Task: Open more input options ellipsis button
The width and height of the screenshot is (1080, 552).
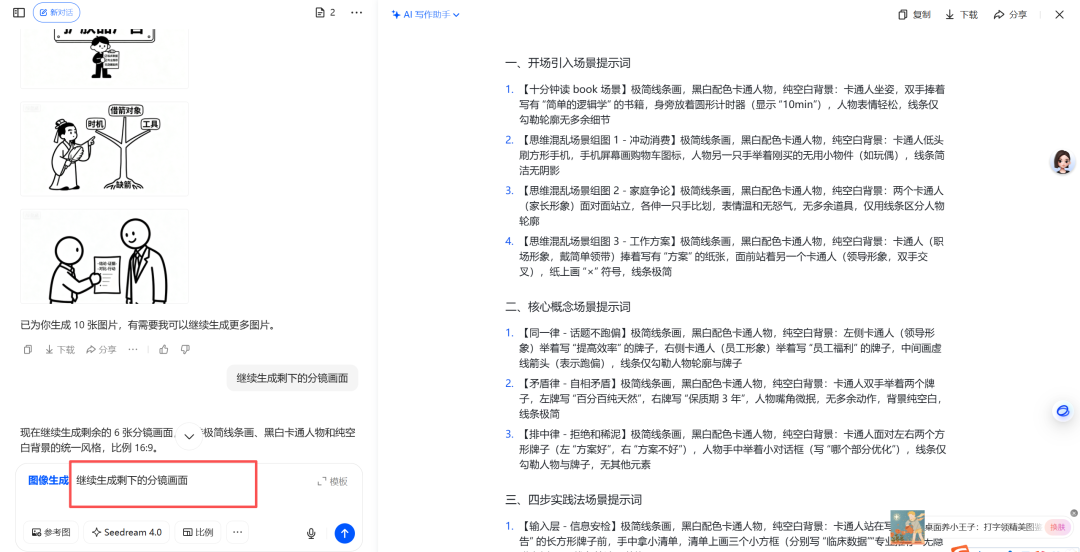Action: [x=237, y=532]
